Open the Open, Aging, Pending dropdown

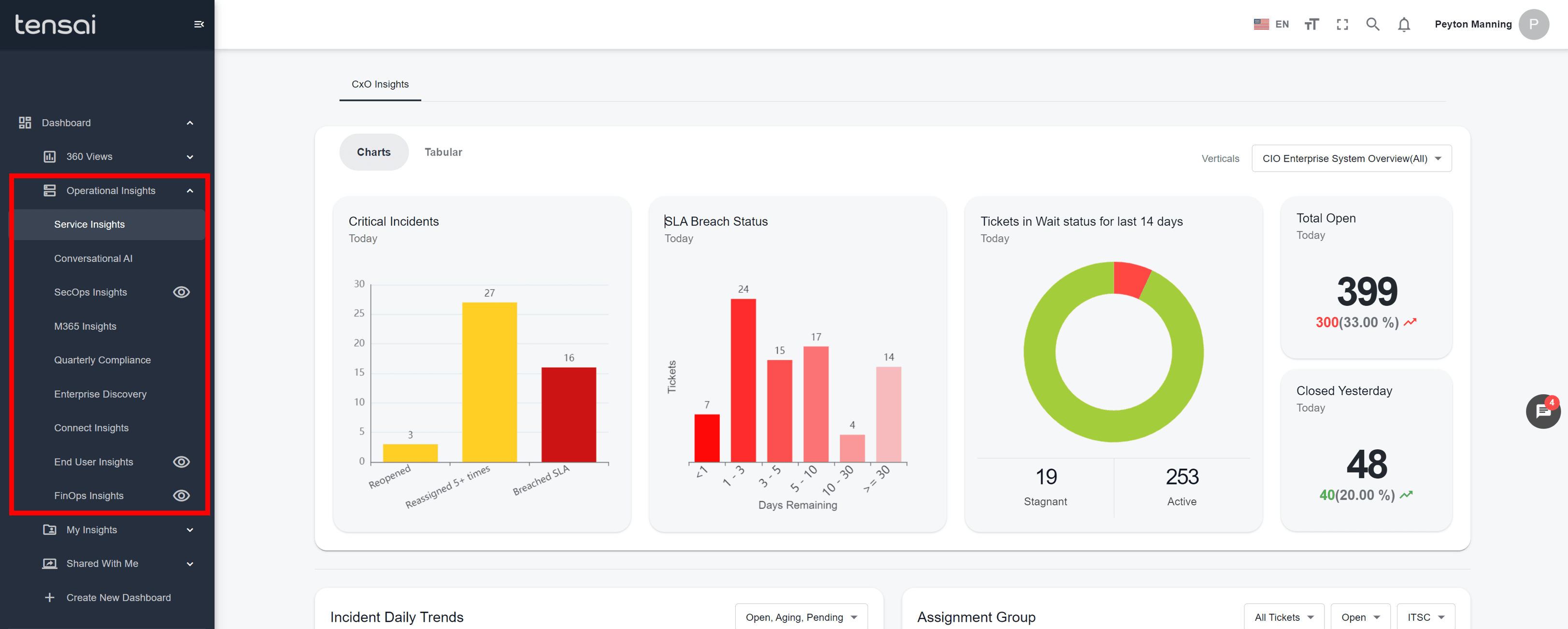(x=801, y=616)
